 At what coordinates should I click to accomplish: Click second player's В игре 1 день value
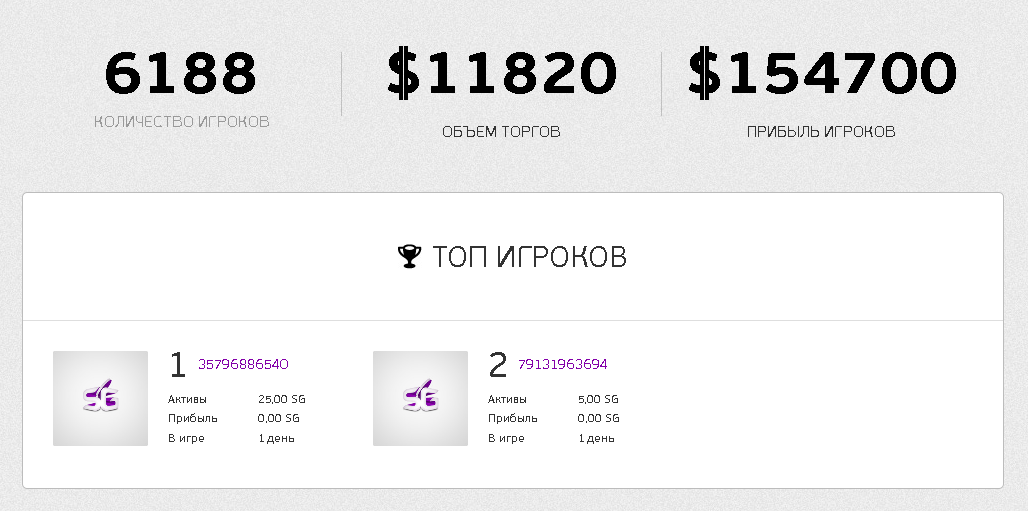(x=596, y=438)
